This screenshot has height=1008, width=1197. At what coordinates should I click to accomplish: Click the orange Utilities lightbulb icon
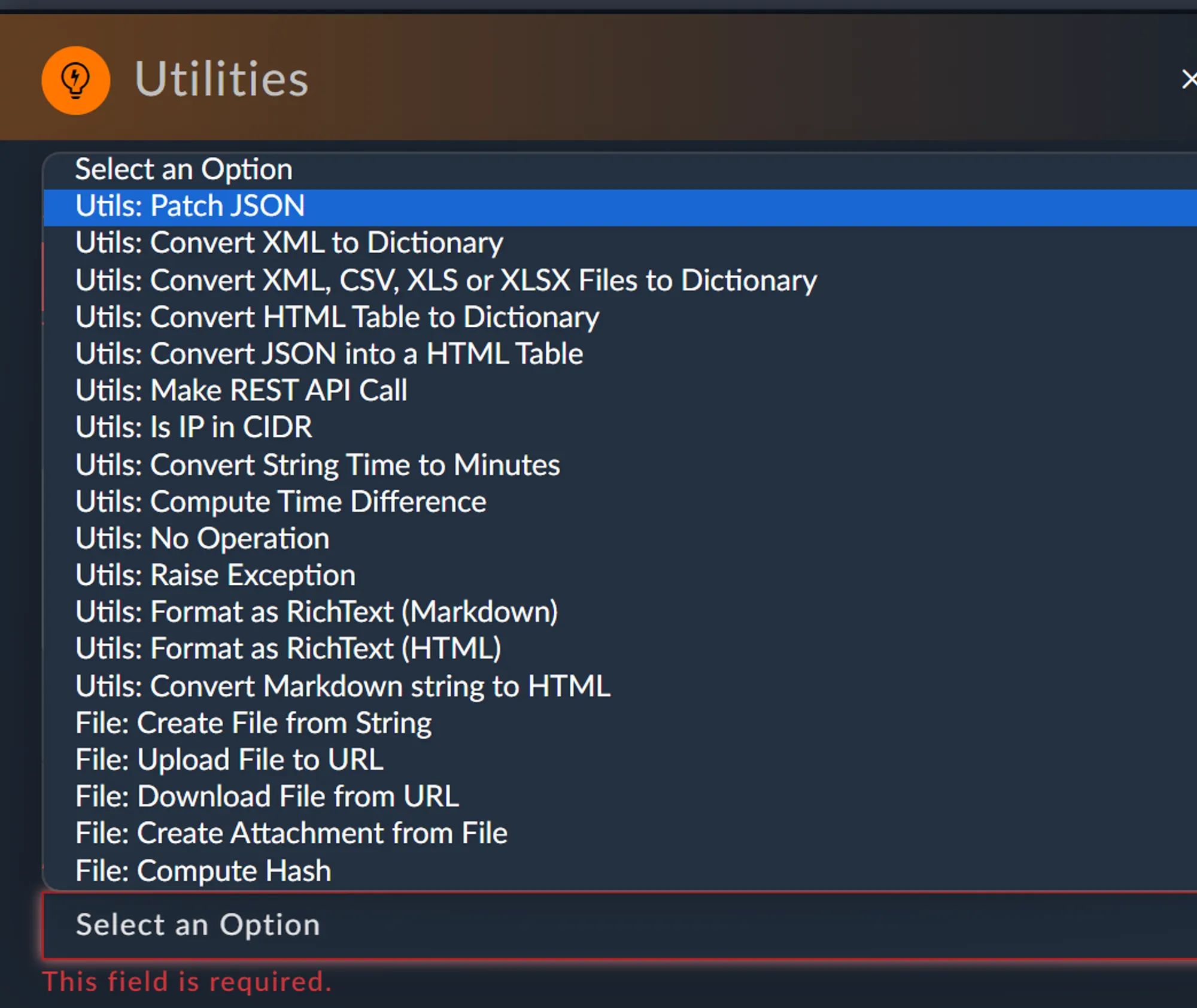[x=75, y=80]
